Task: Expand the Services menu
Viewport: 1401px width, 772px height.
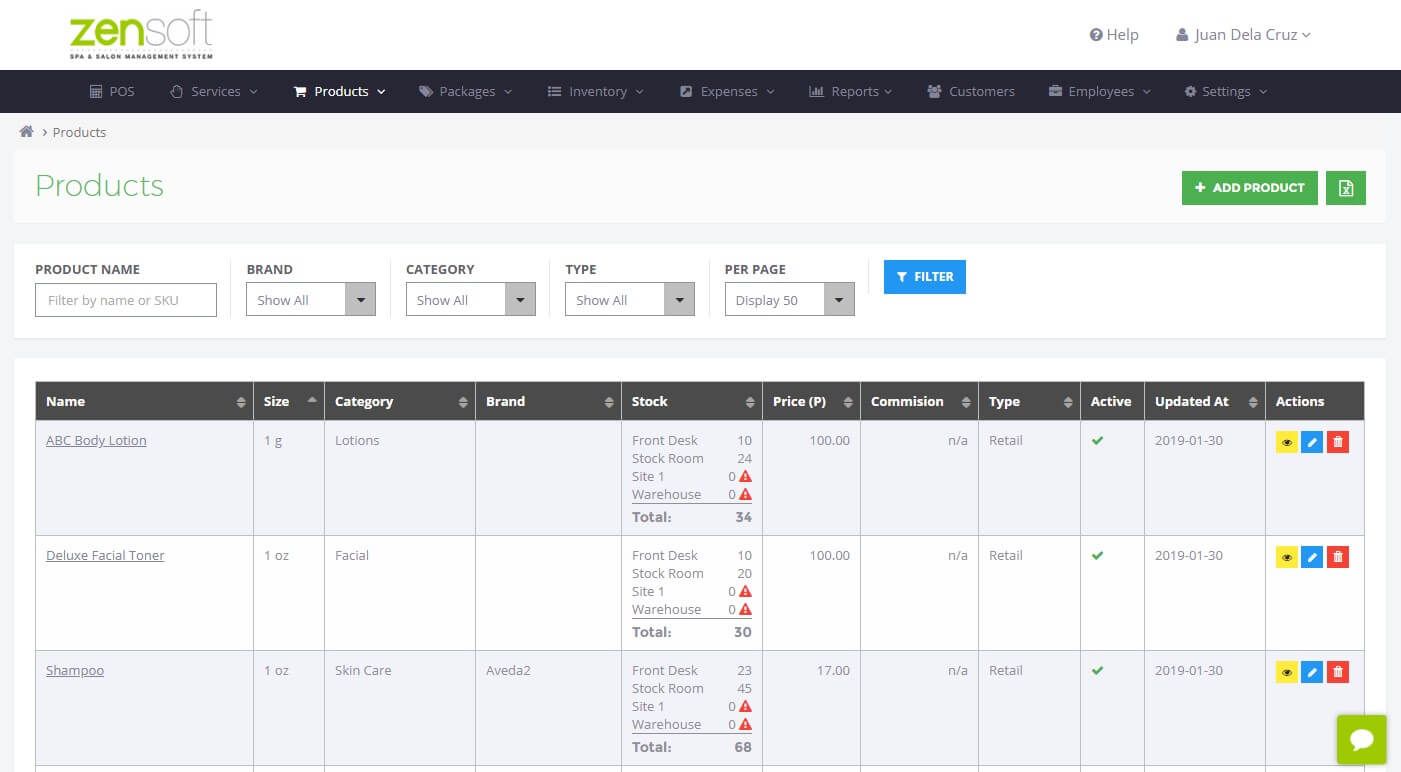Action: [214, 91]
